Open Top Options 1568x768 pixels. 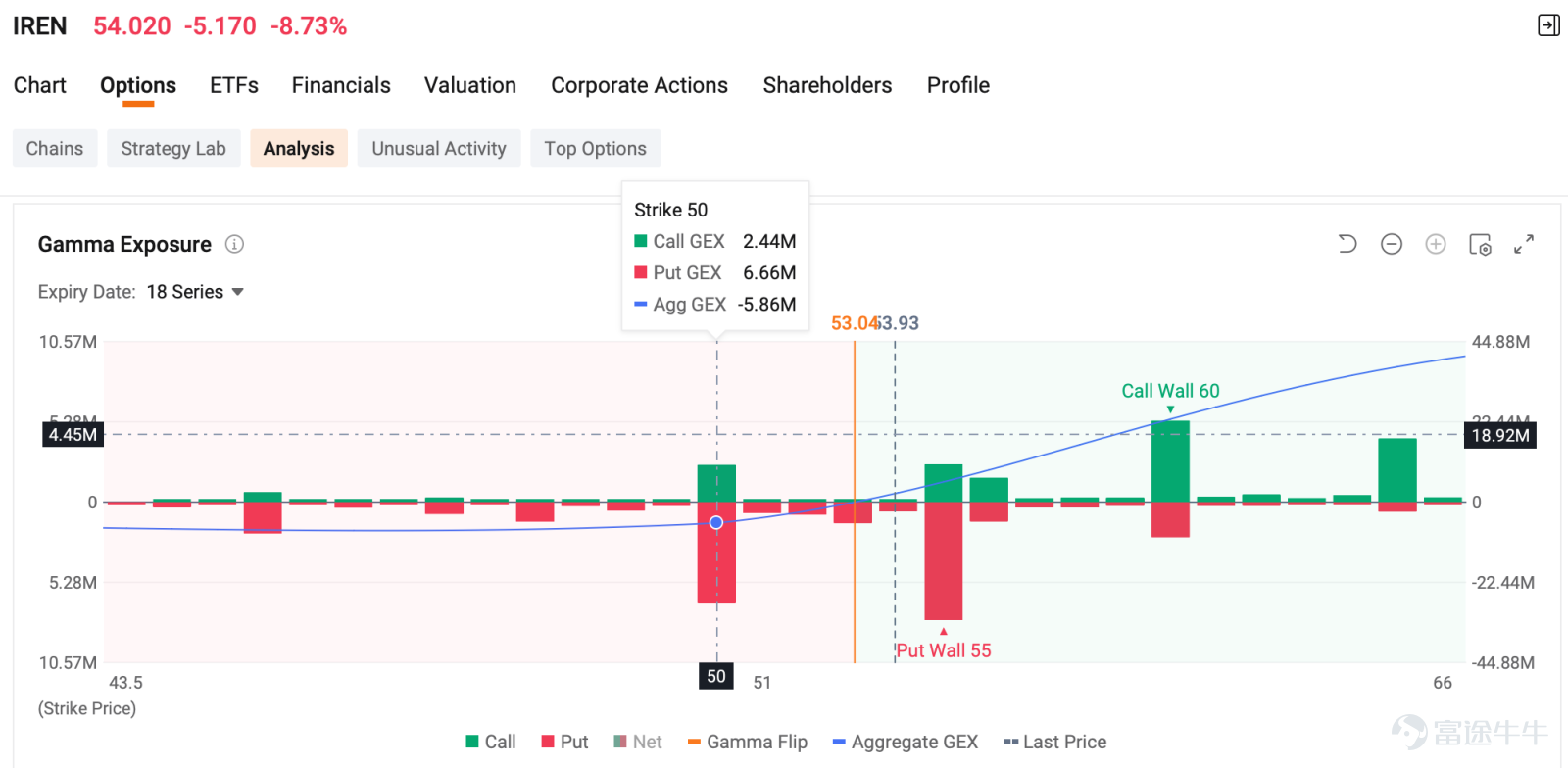coord(596,148)
